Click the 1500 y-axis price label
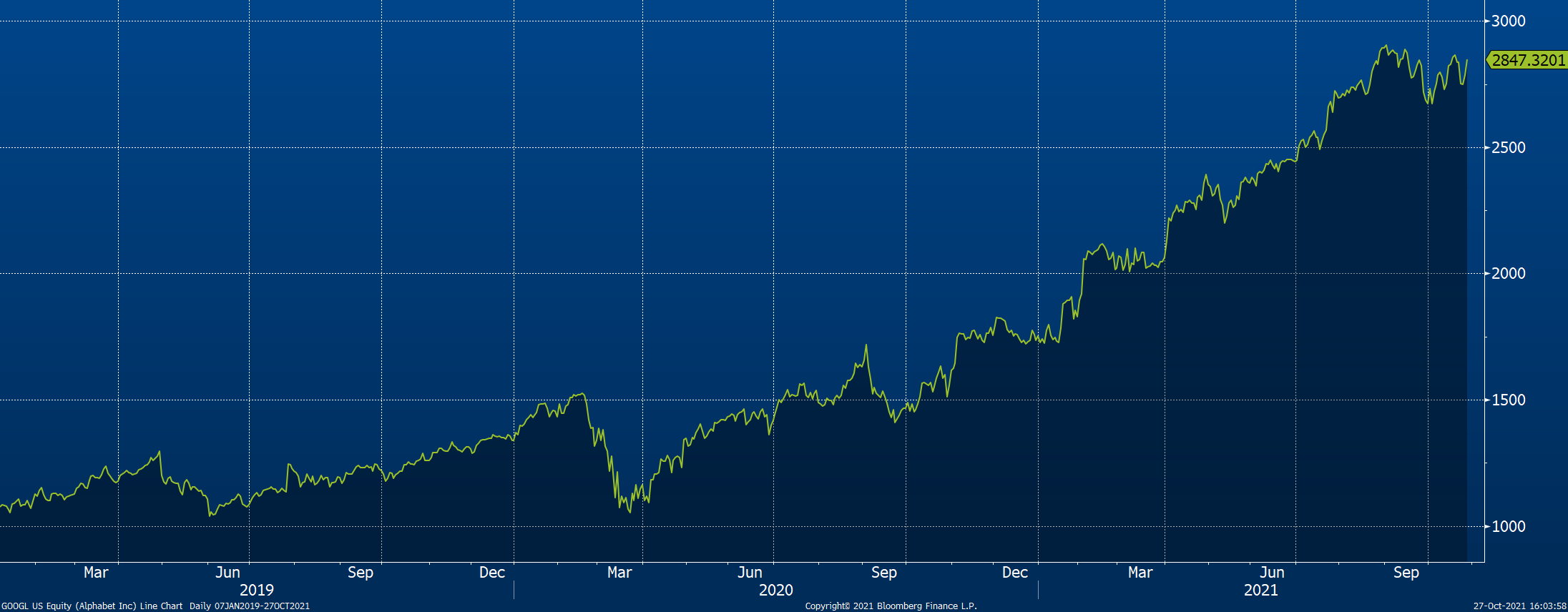 pyautogui.click(x=1509, y=400)
